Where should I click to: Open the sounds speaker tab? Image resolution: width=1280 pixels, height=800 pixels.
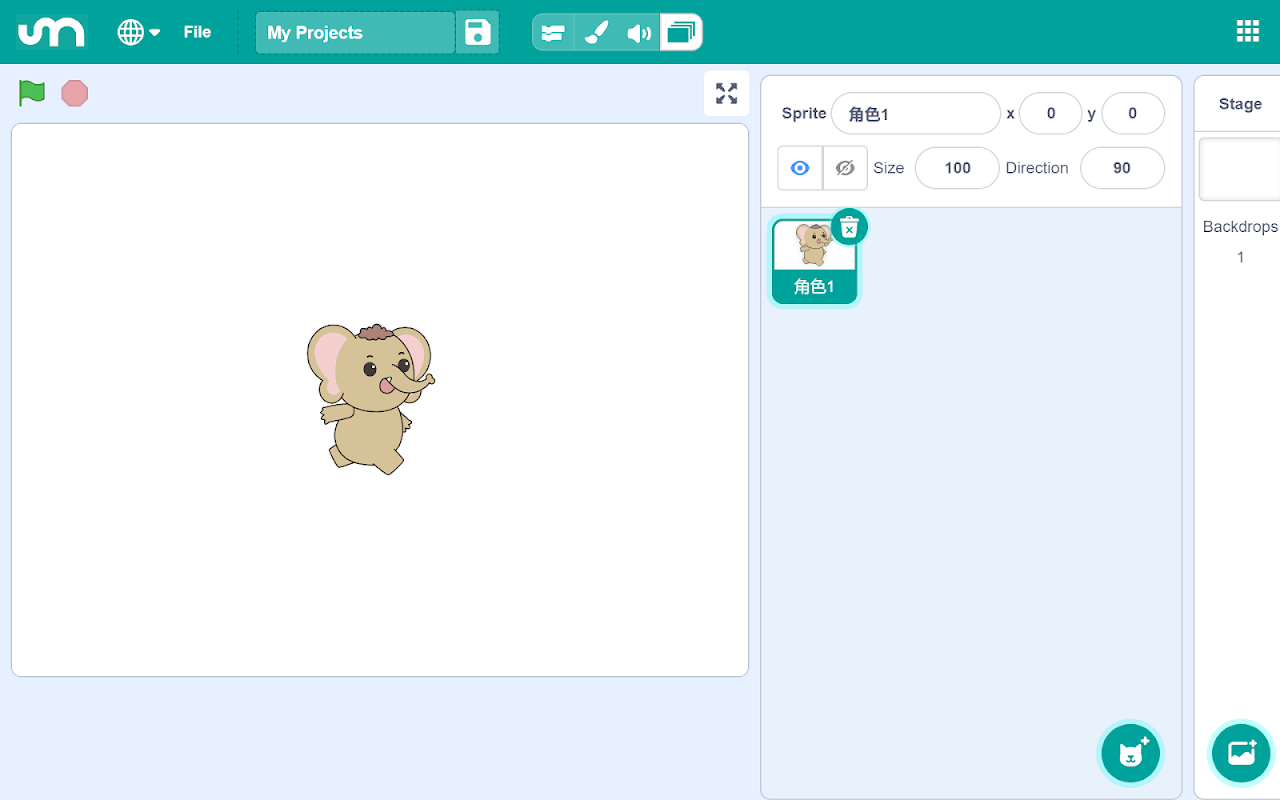[638, 33]
